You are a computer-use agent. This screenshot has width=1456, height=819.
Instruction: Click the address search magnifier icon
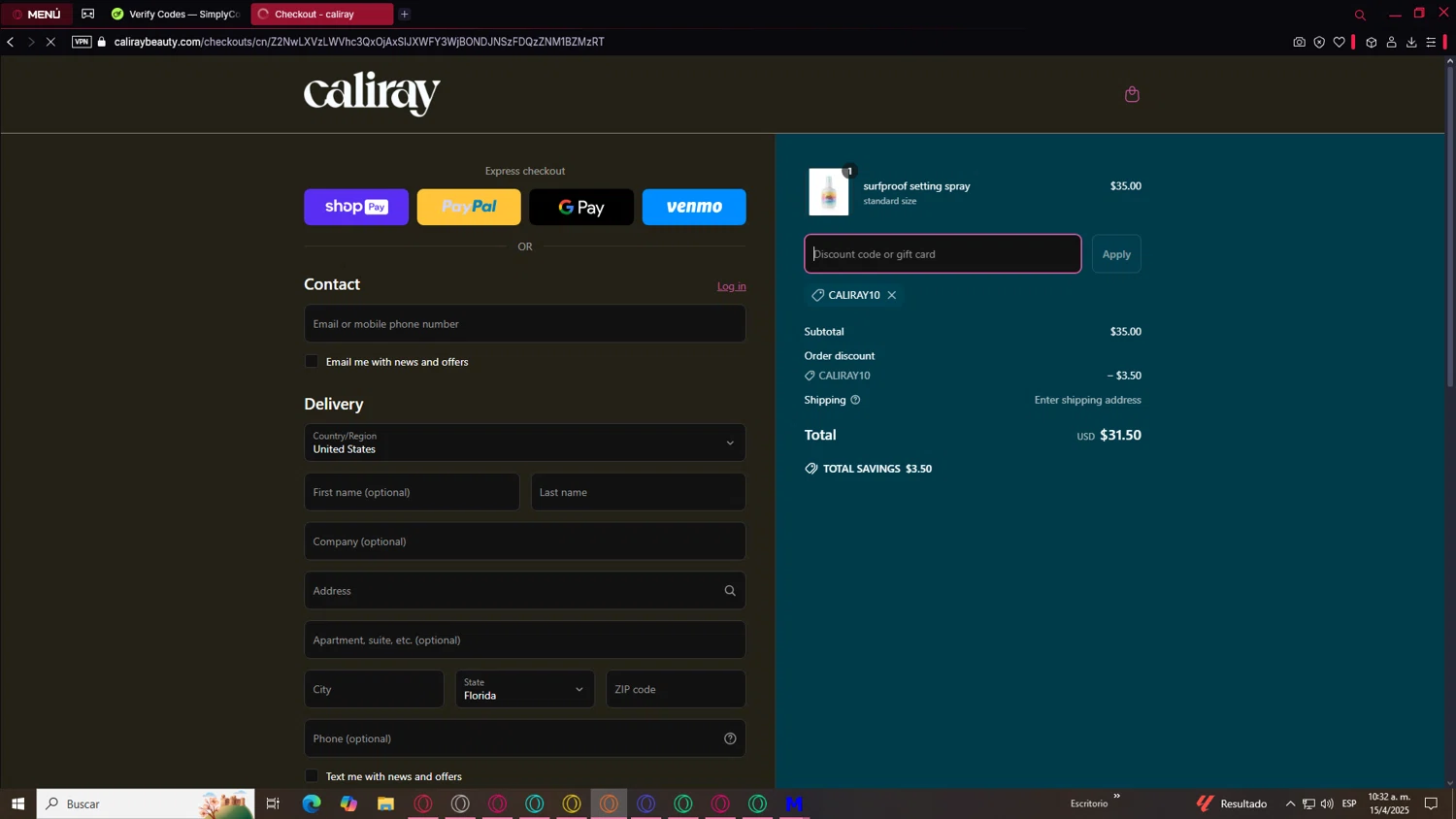(730, 590)
